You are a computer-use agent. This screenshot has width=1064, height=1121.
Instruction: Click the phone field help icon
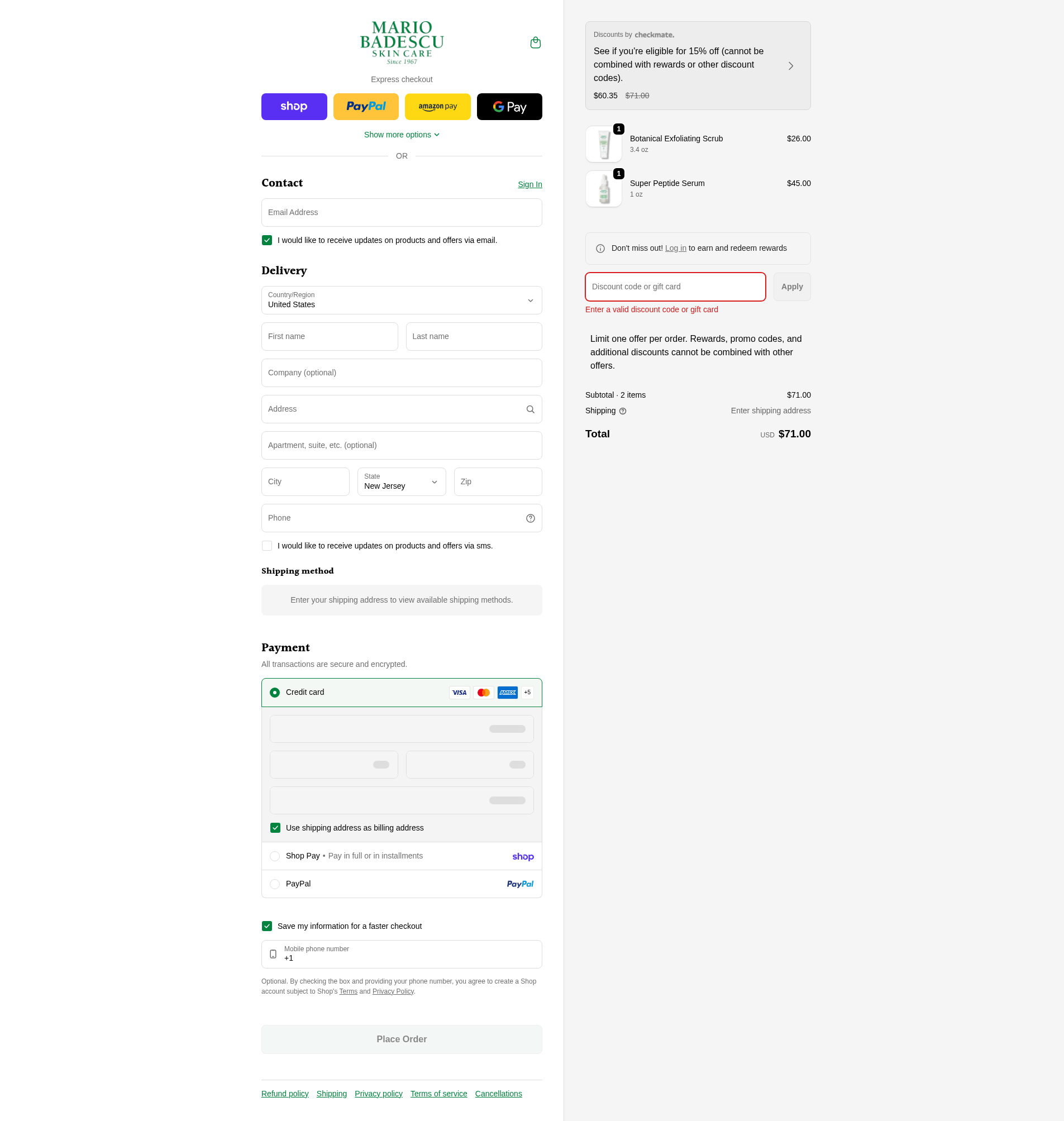530,518
